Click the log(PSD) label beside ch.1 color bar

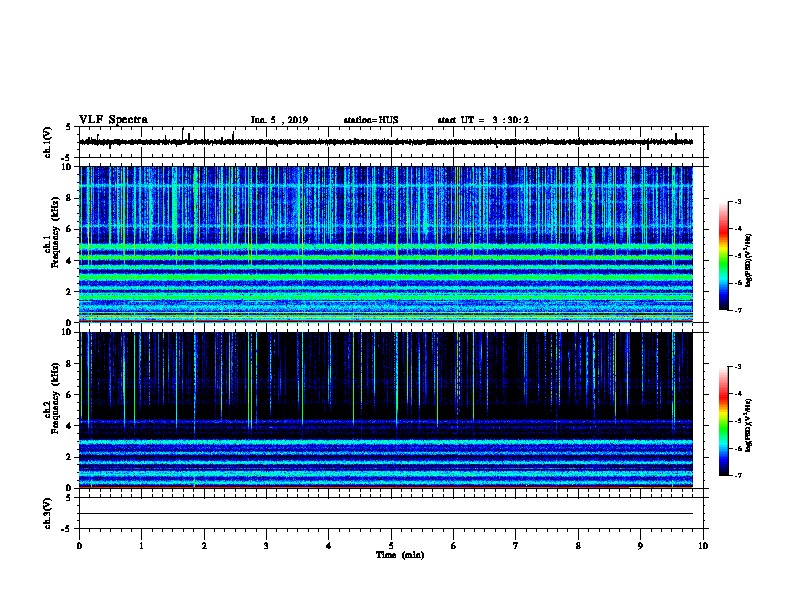(749, 260)
